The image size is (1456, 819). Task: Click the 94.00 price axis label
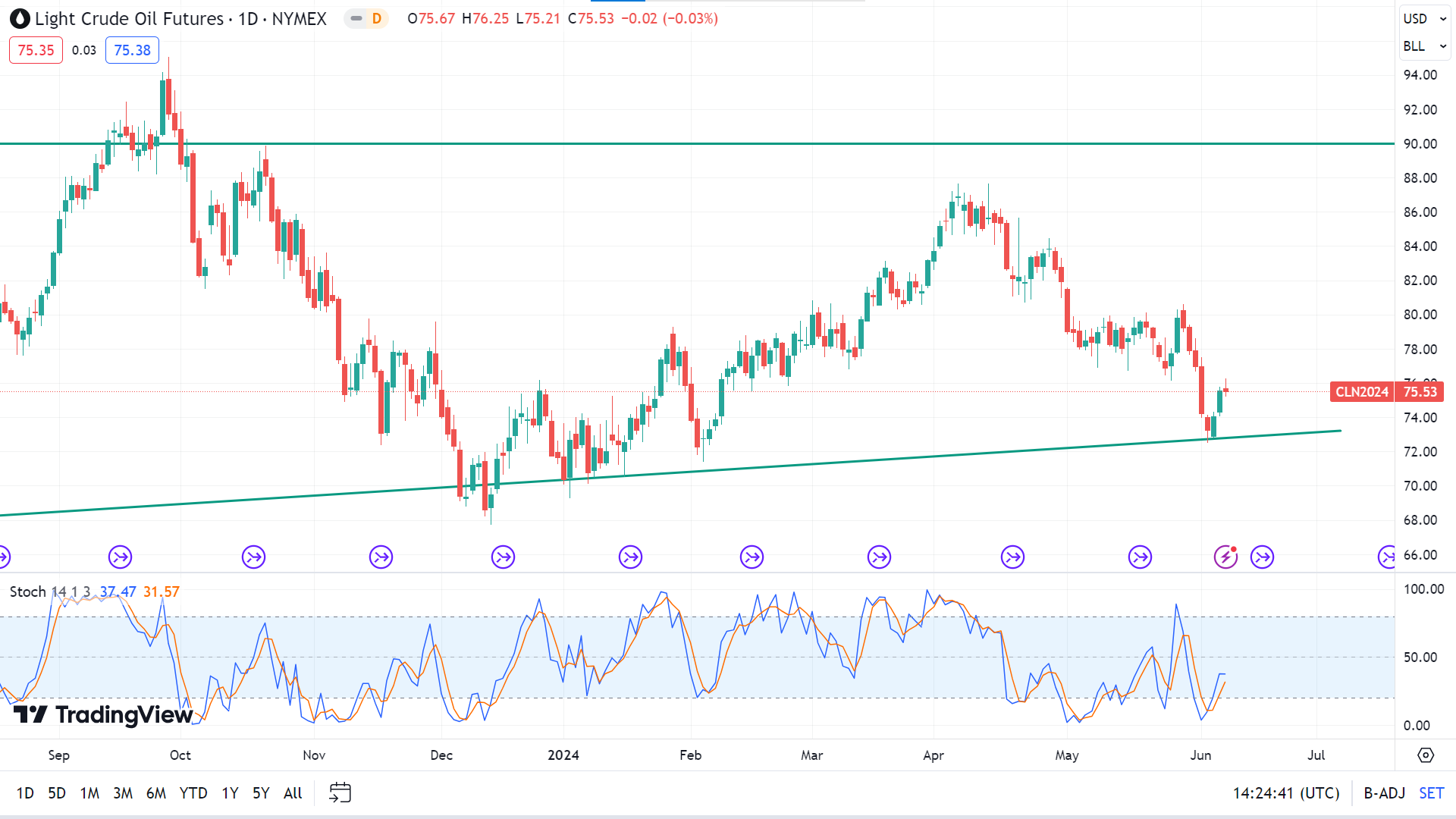pos(1420,75)
